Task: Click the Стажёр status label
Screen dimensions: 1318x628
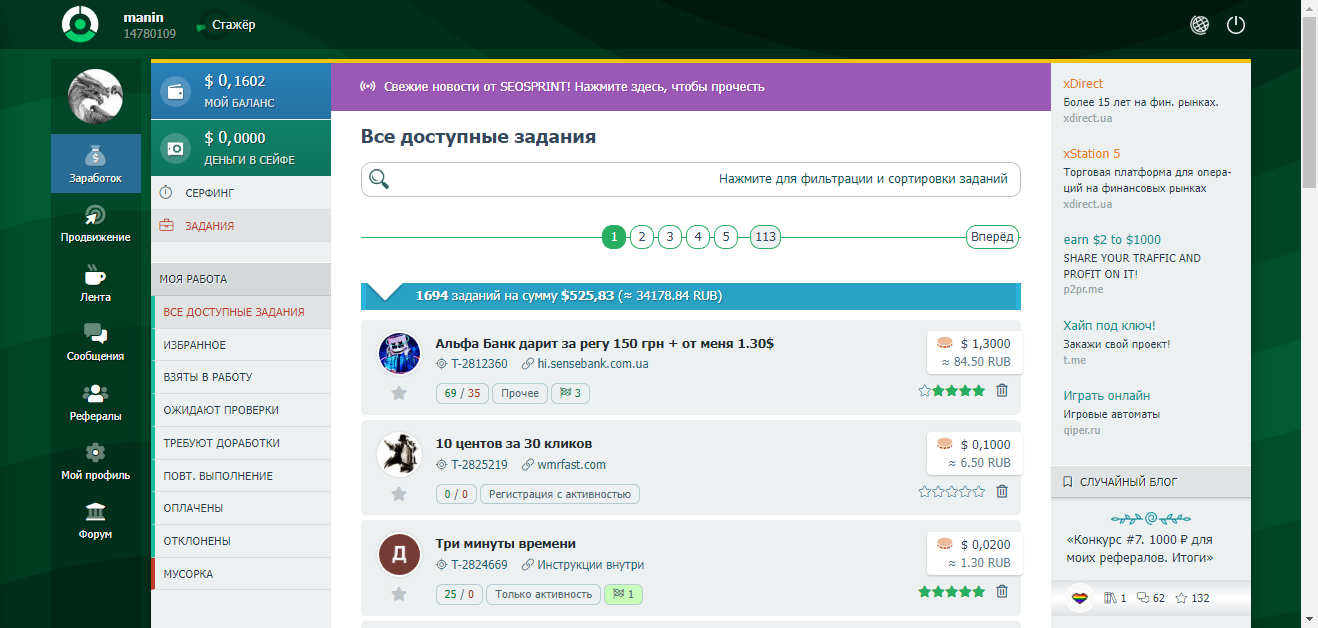Action: pyautogui.click(x=233, y=25)
